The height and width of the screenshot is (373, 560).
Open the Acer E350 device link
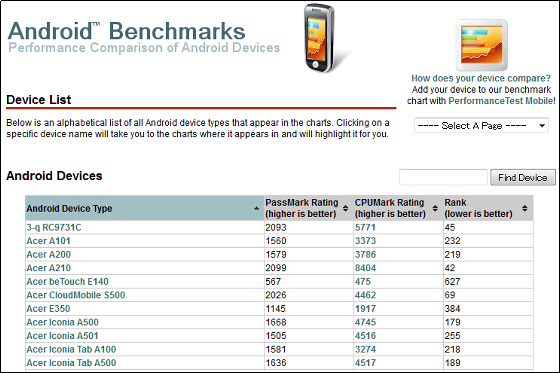(48, 309)
